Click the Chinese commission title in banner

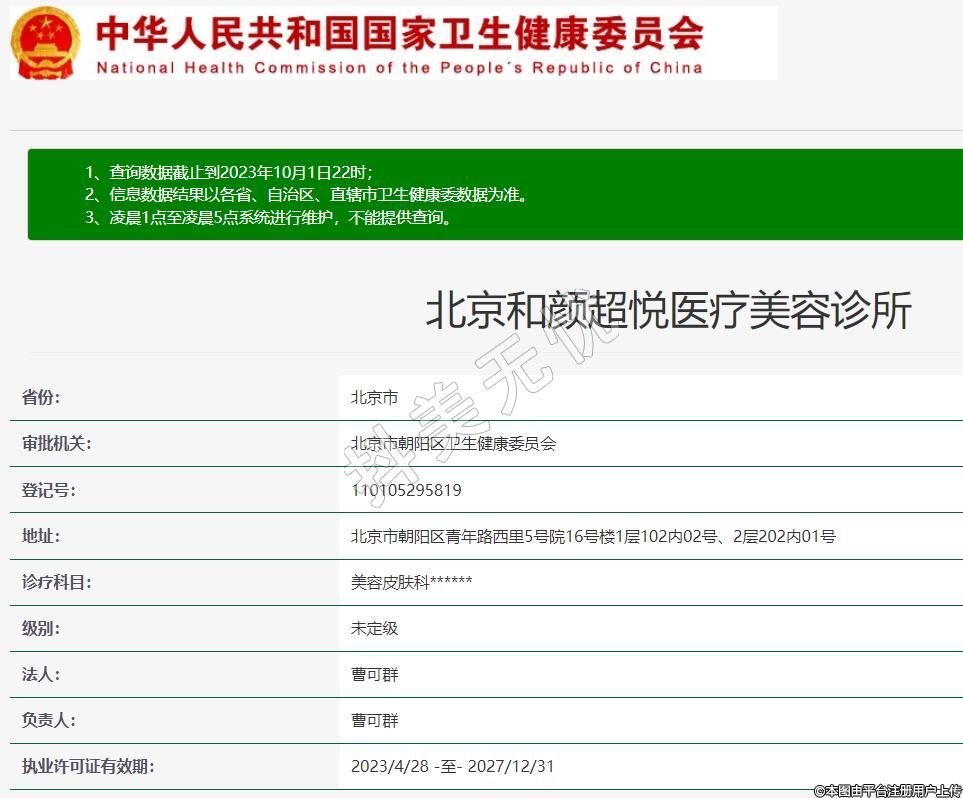click(400, 32)
